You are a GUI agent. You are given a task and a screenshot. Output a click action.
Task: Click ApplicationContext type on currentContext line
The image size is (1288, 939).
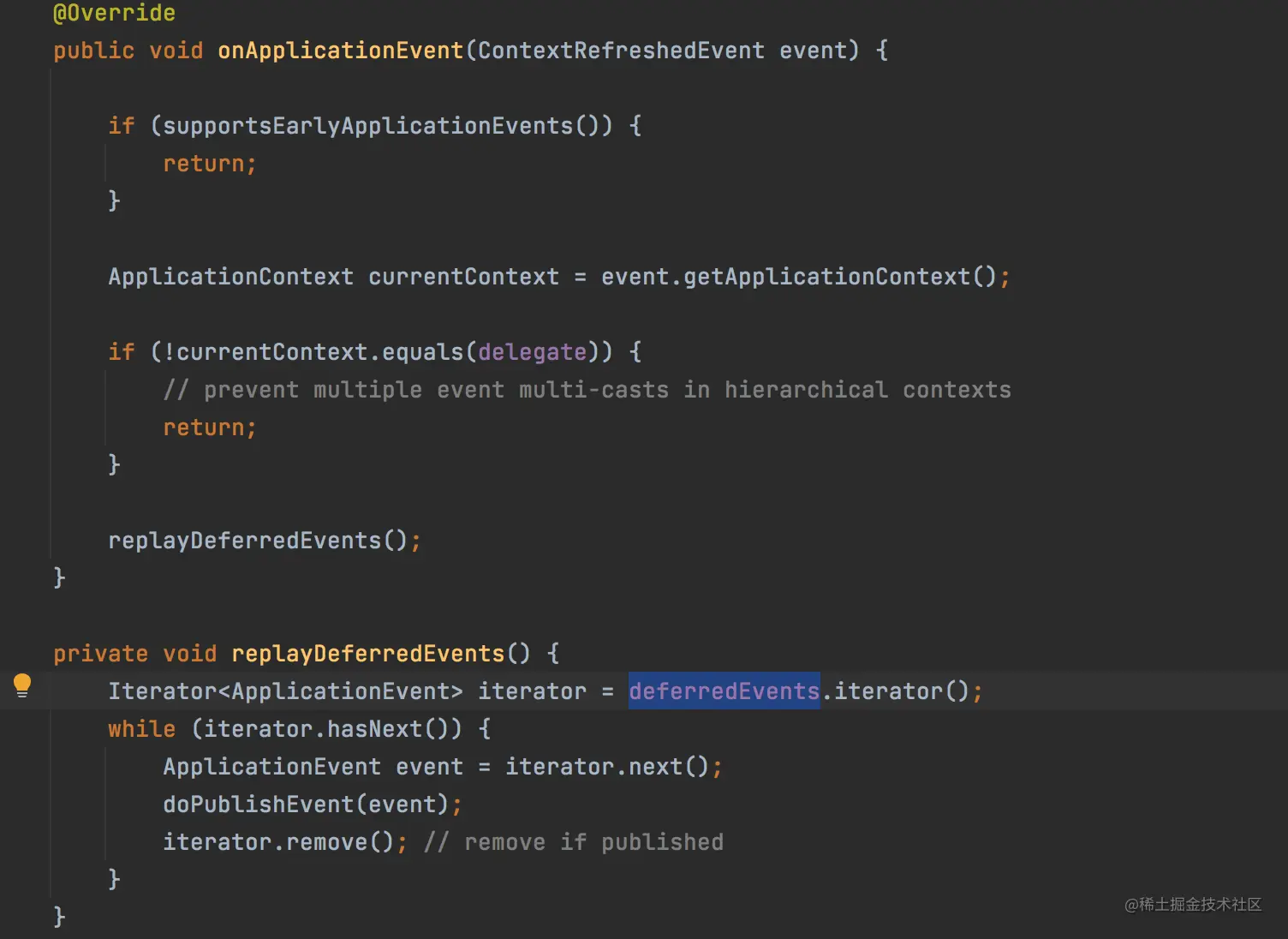tap(230, 277)
